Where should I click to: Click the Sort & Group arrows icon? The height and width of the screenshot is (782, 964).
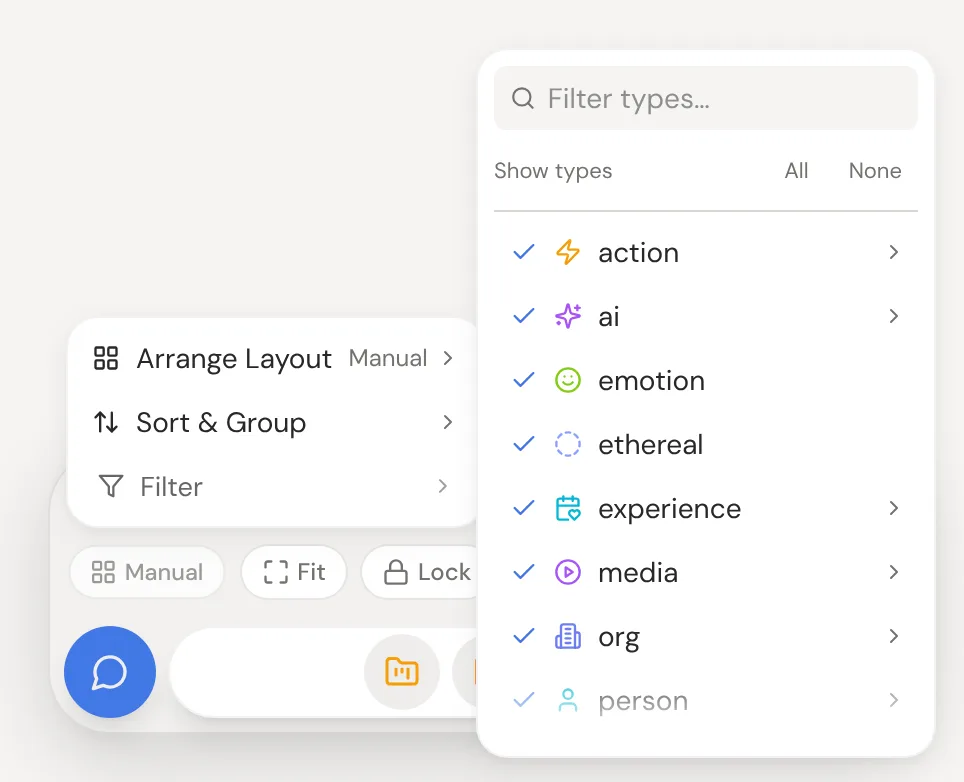pos(106,422)
